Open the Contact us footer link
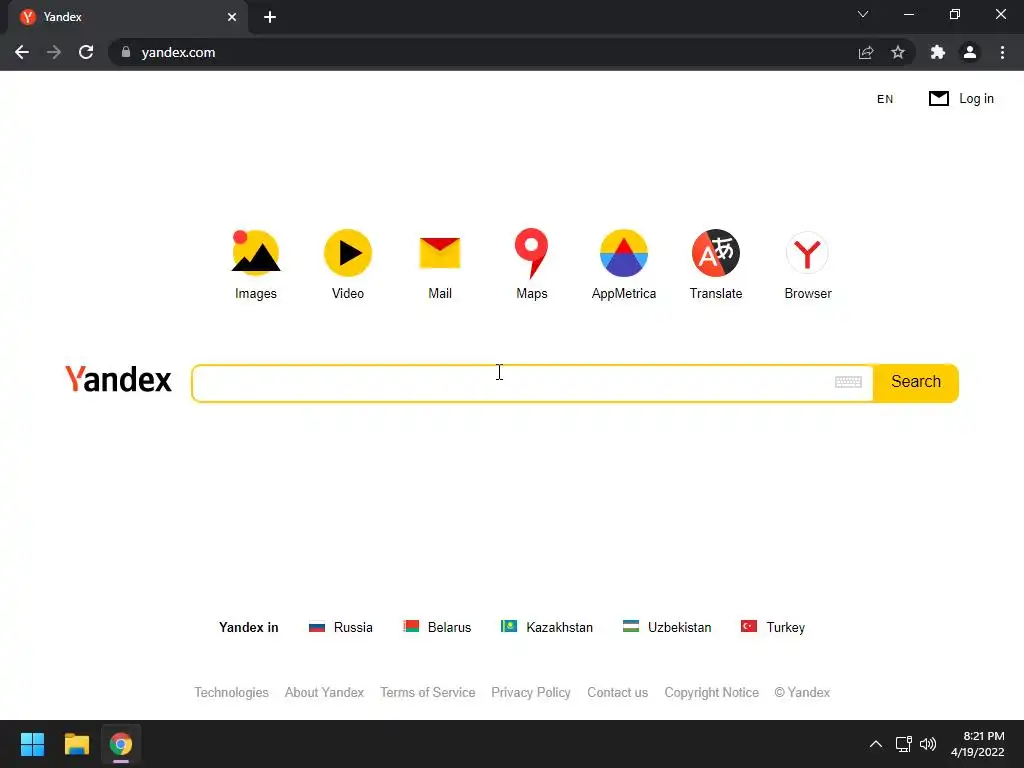 (x=617, y=692)
